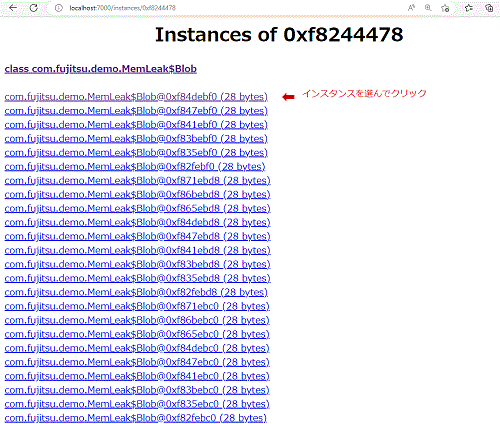The width and height of the screenshot is (500, 424).
Task: Open instance Blob@0xf82febc0
Action: tap(136, 418)
